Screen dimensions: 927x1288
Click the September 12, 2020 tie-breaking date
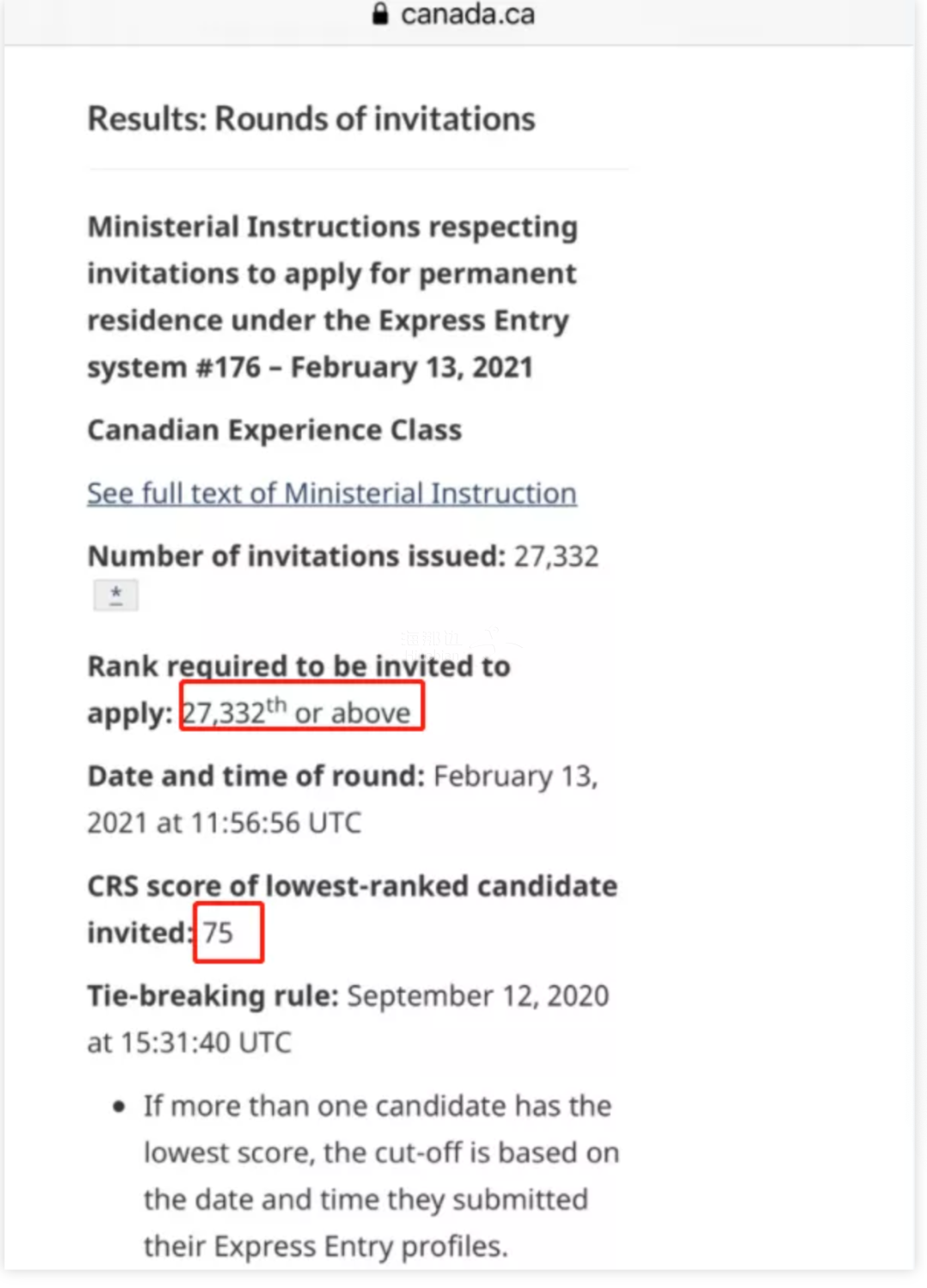478,996
